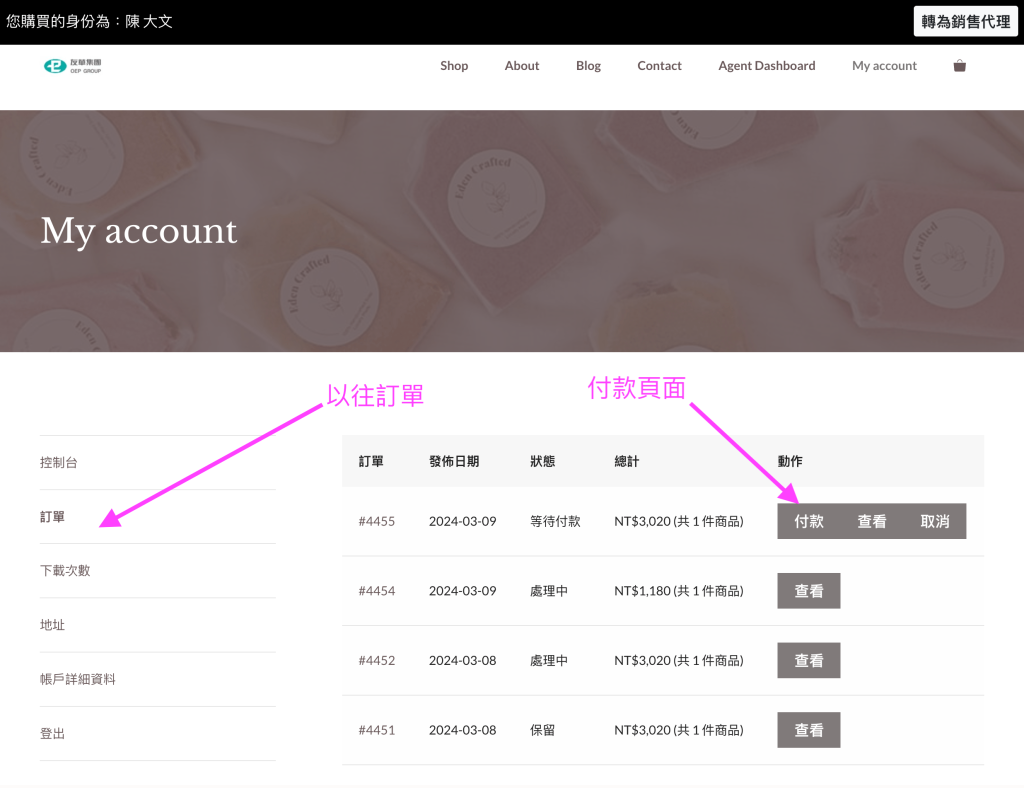Click My account in the navigation bar
The width and height of the screenshot is (1024, 788).
(x=884, y=66)
